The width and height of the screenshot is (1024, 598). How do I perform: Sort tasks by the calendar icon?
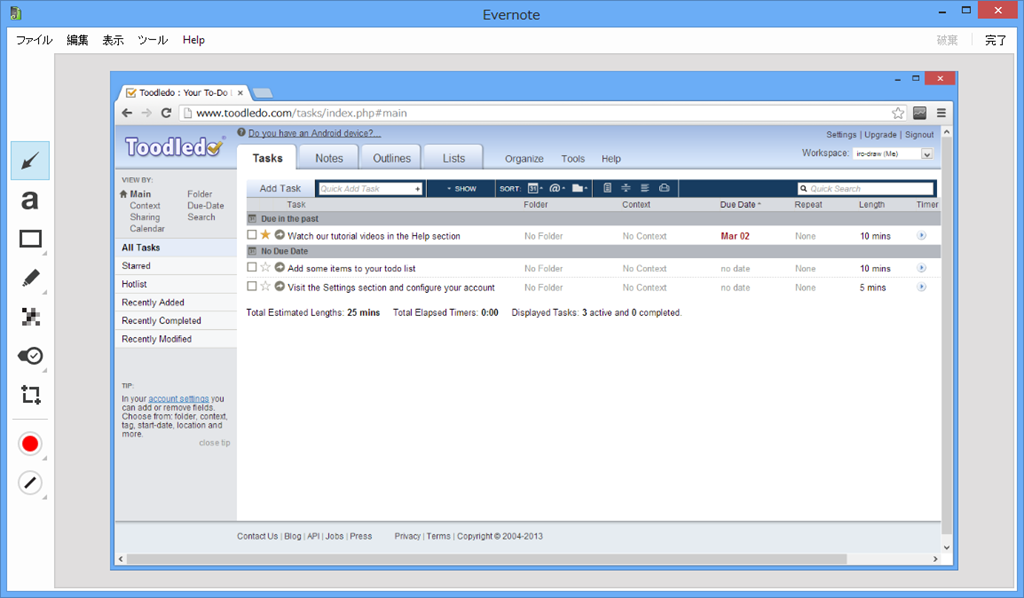[x=534, y=188]
